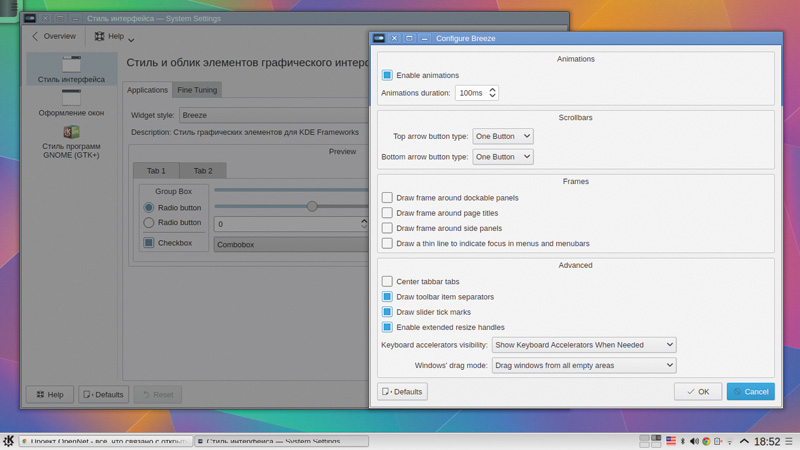Click the Animations duration value field
The height and width of the screenshot is (450, 800).
471,93
